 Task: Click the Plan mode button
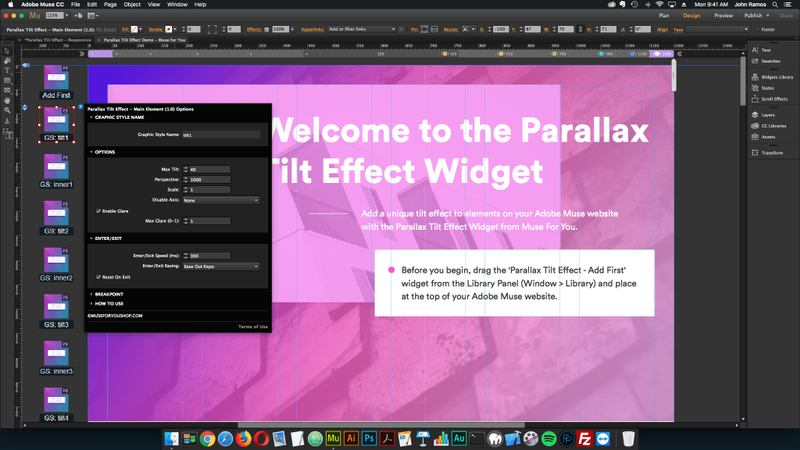point(664,16)
